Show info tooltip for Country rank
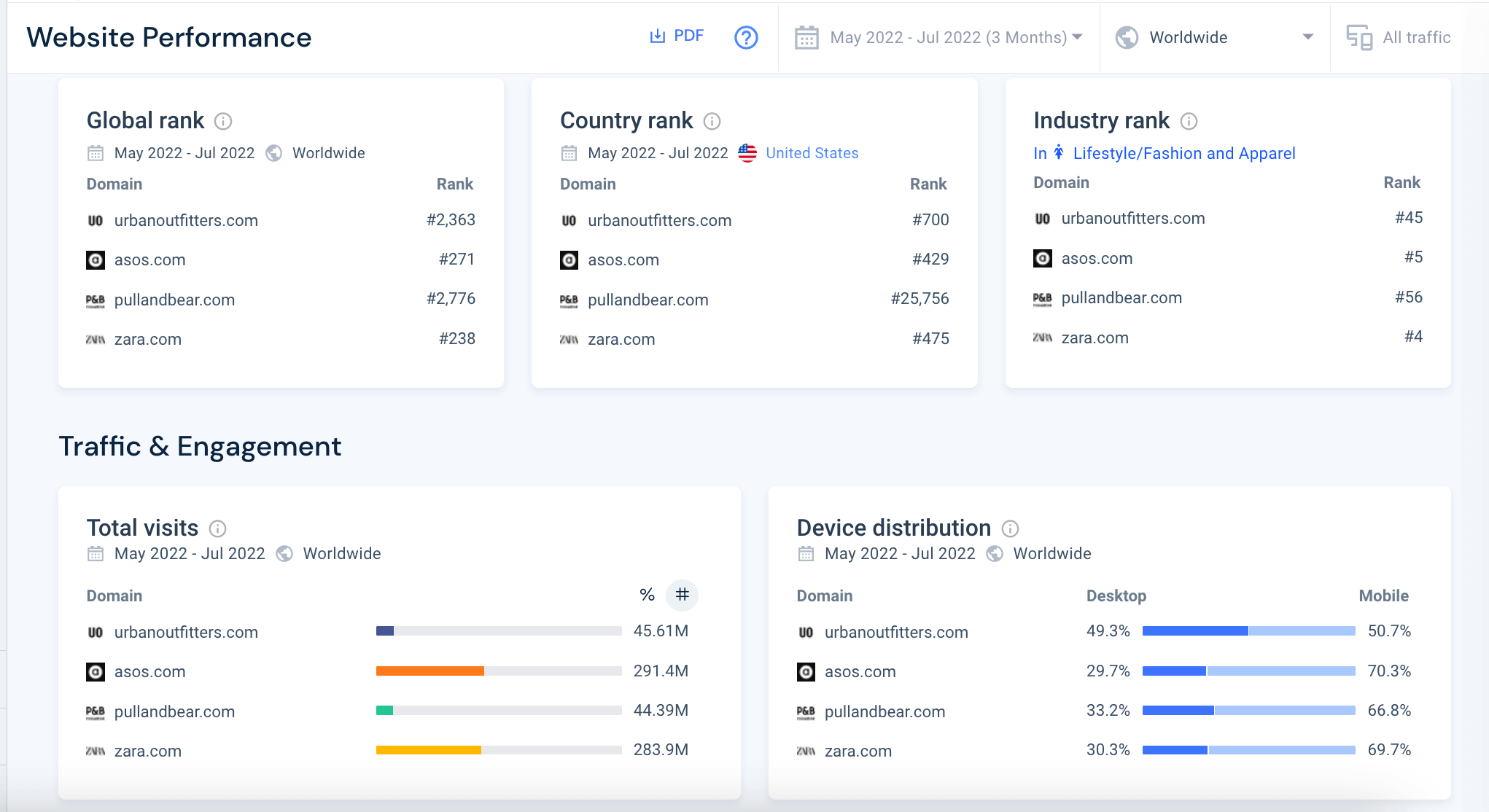The image size is (1489, 812). [712, 121]
